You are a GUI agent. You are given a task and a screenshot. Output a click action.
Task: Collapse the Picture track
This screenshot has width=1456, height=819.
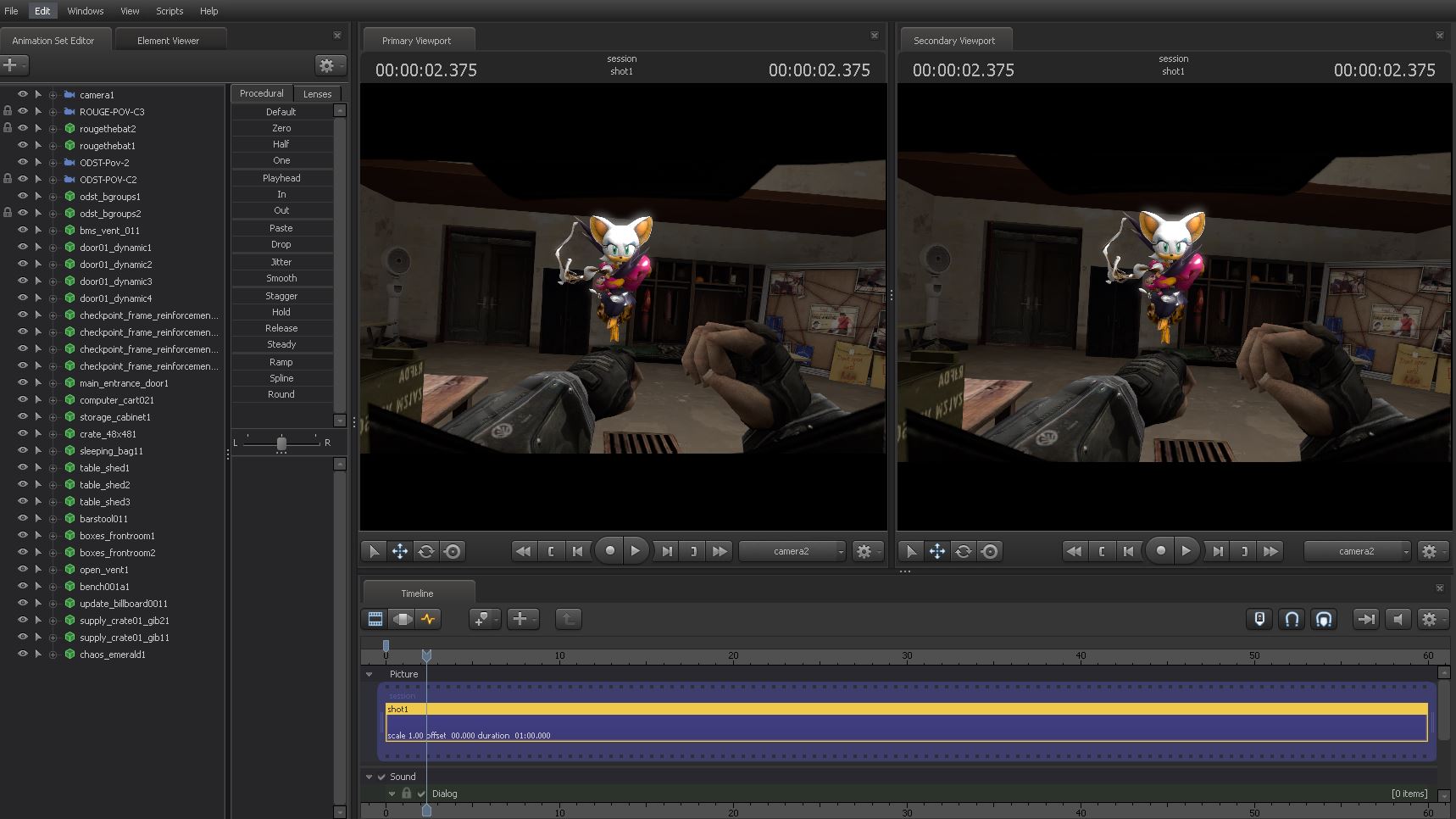tap(370, 675)
